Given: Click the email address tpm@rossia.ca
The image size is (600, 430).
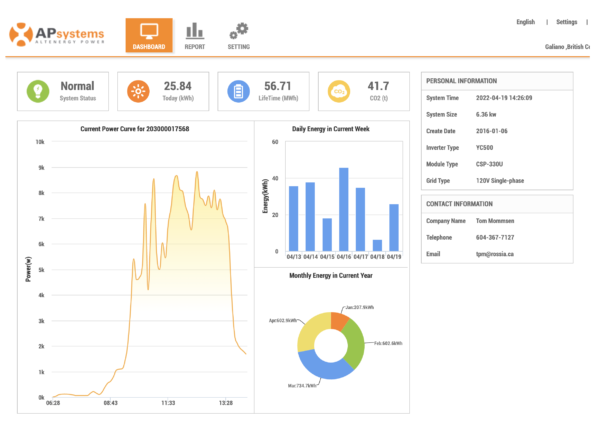Looking at the screenshot, I should pyautogui.click(x=497, y=254).
